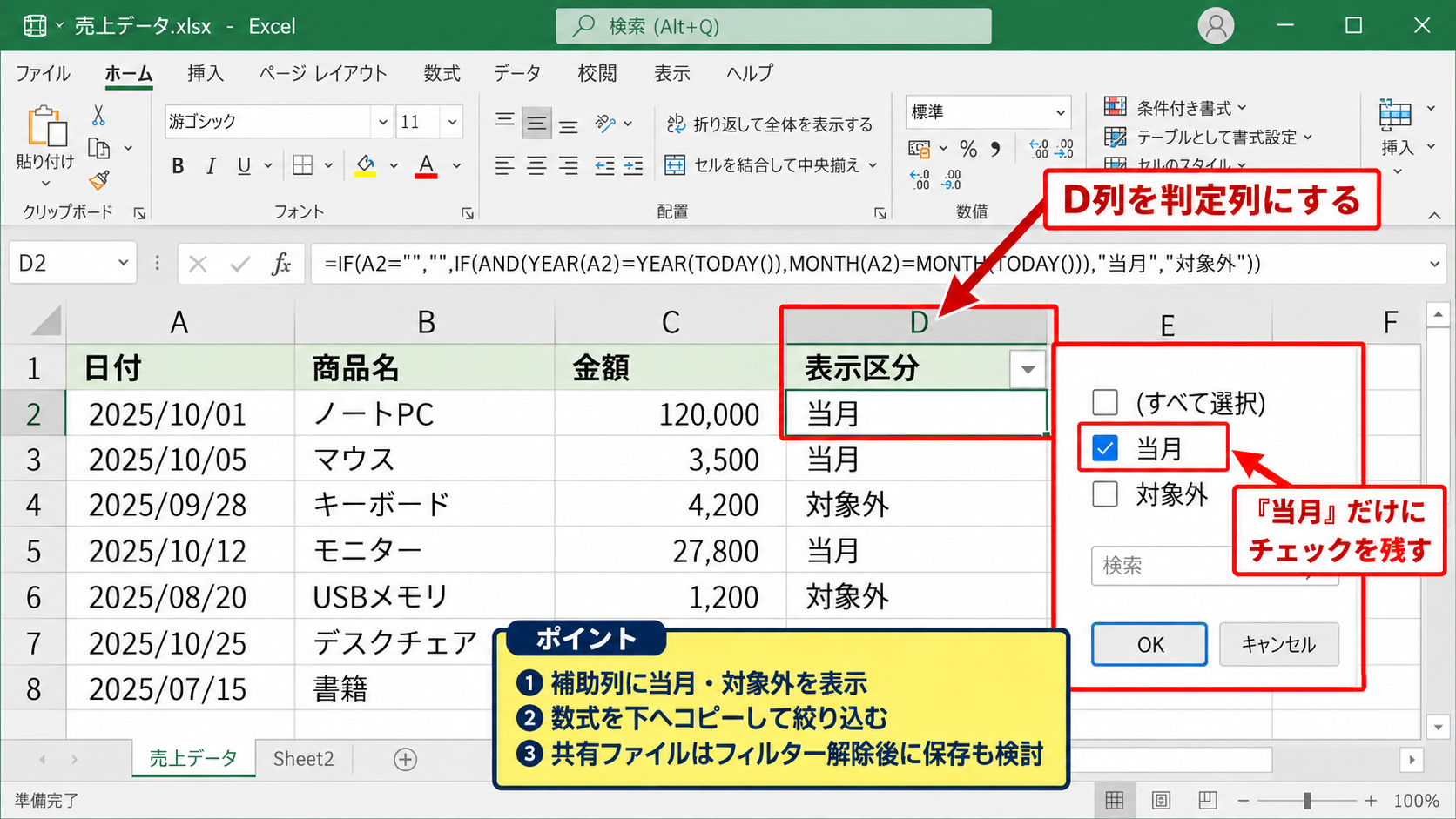
Task: Increase the indent
Action: click(x=634, y=165)
